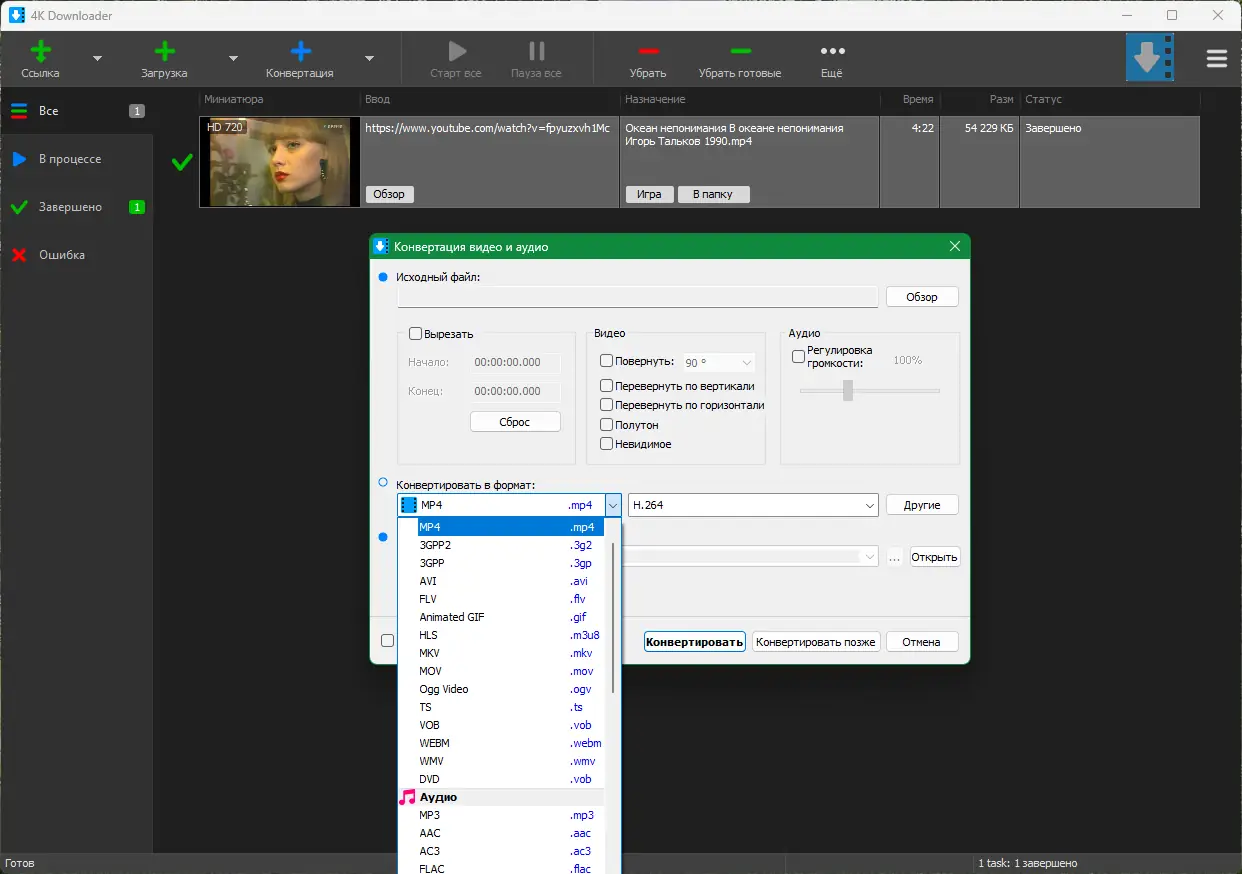Click the downloaded video thumbnail

tap(279, 162)
